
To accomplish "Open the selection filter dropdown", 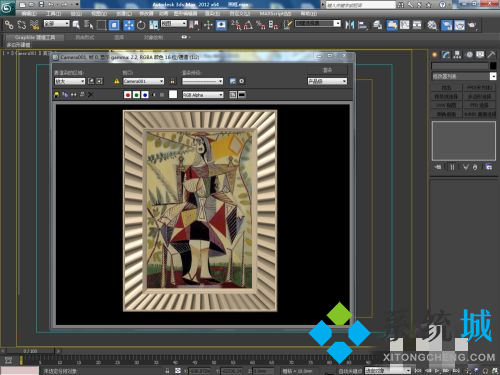I will pos(57,24).
